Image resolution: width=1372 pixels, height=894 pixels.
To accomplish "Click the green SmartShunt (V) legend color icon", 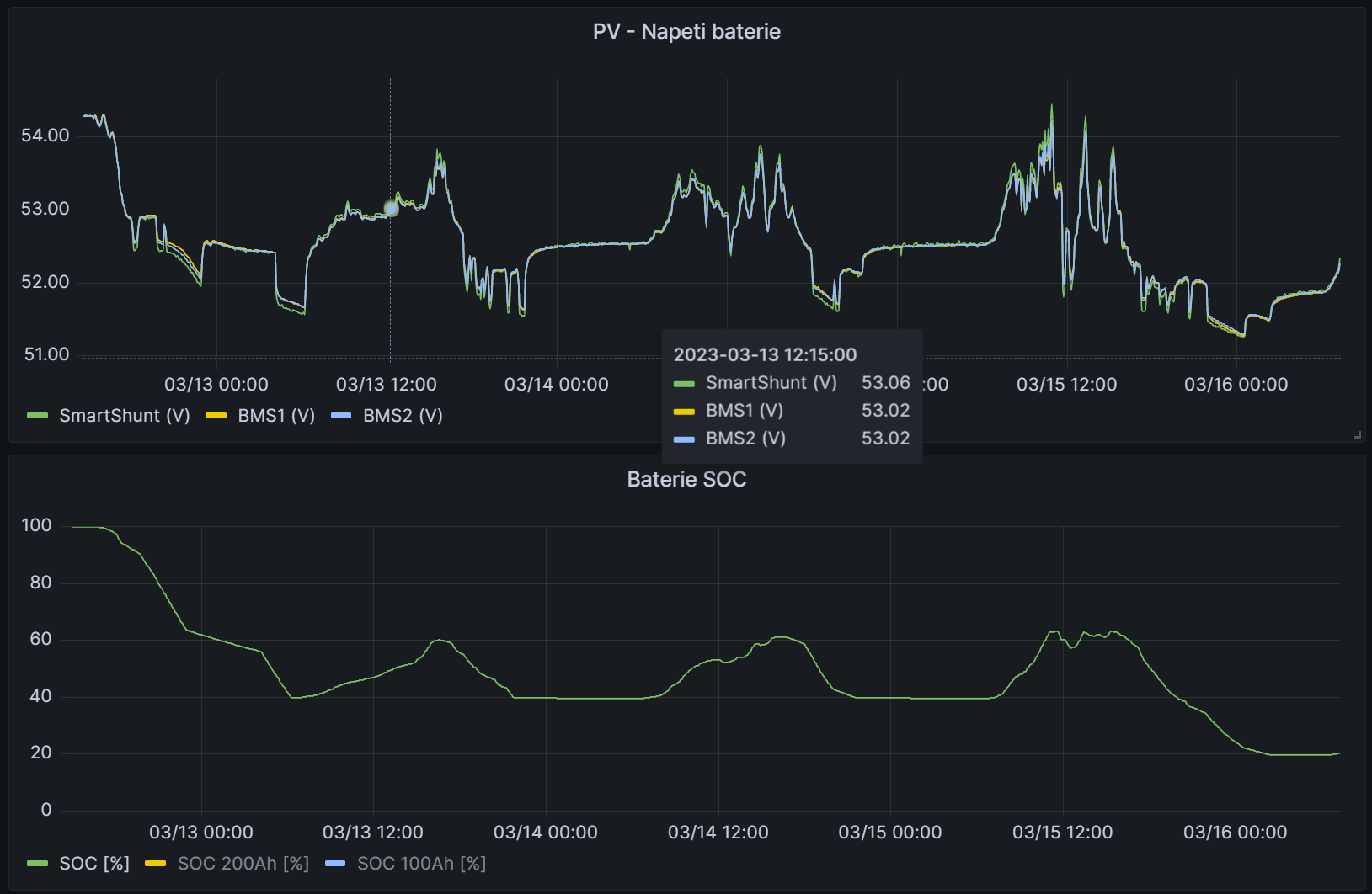I will point(38,416).
